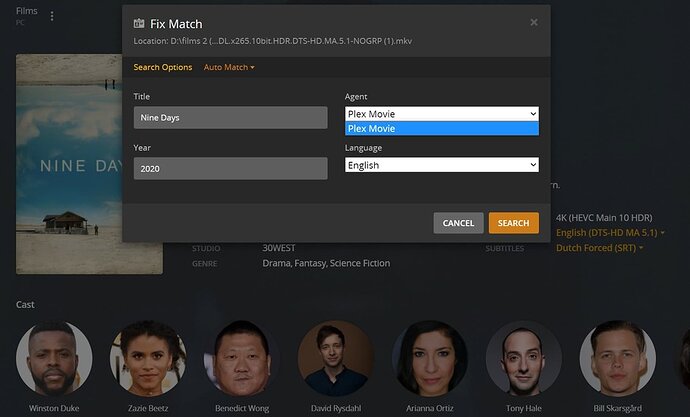Click the Fix Match film icon
Image resolution: width=690 pixels, height=417 pixels.
(x=139, y=23)
